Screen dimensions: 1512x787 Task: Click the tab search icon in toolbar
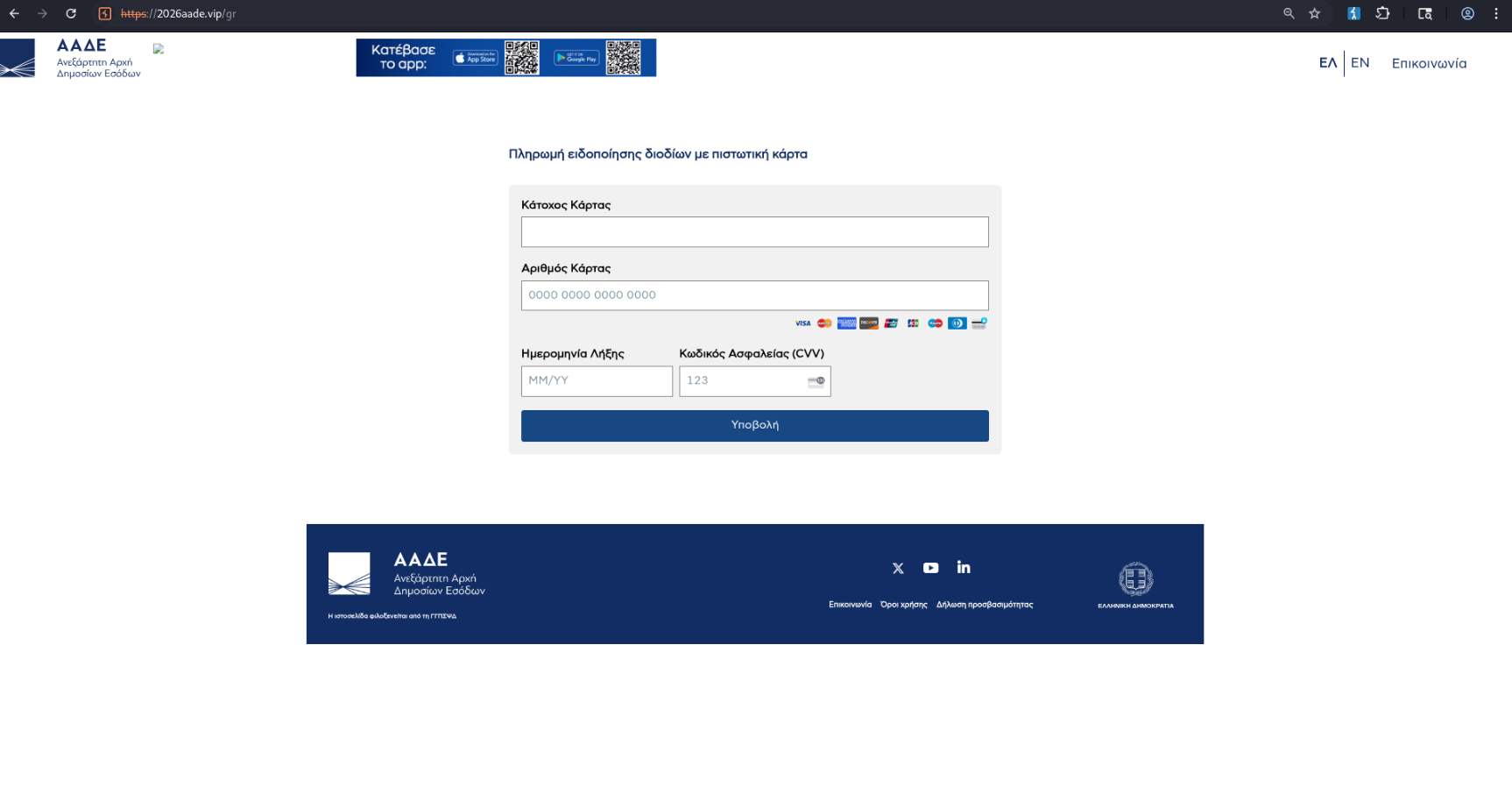click(x=1425, y=13)
